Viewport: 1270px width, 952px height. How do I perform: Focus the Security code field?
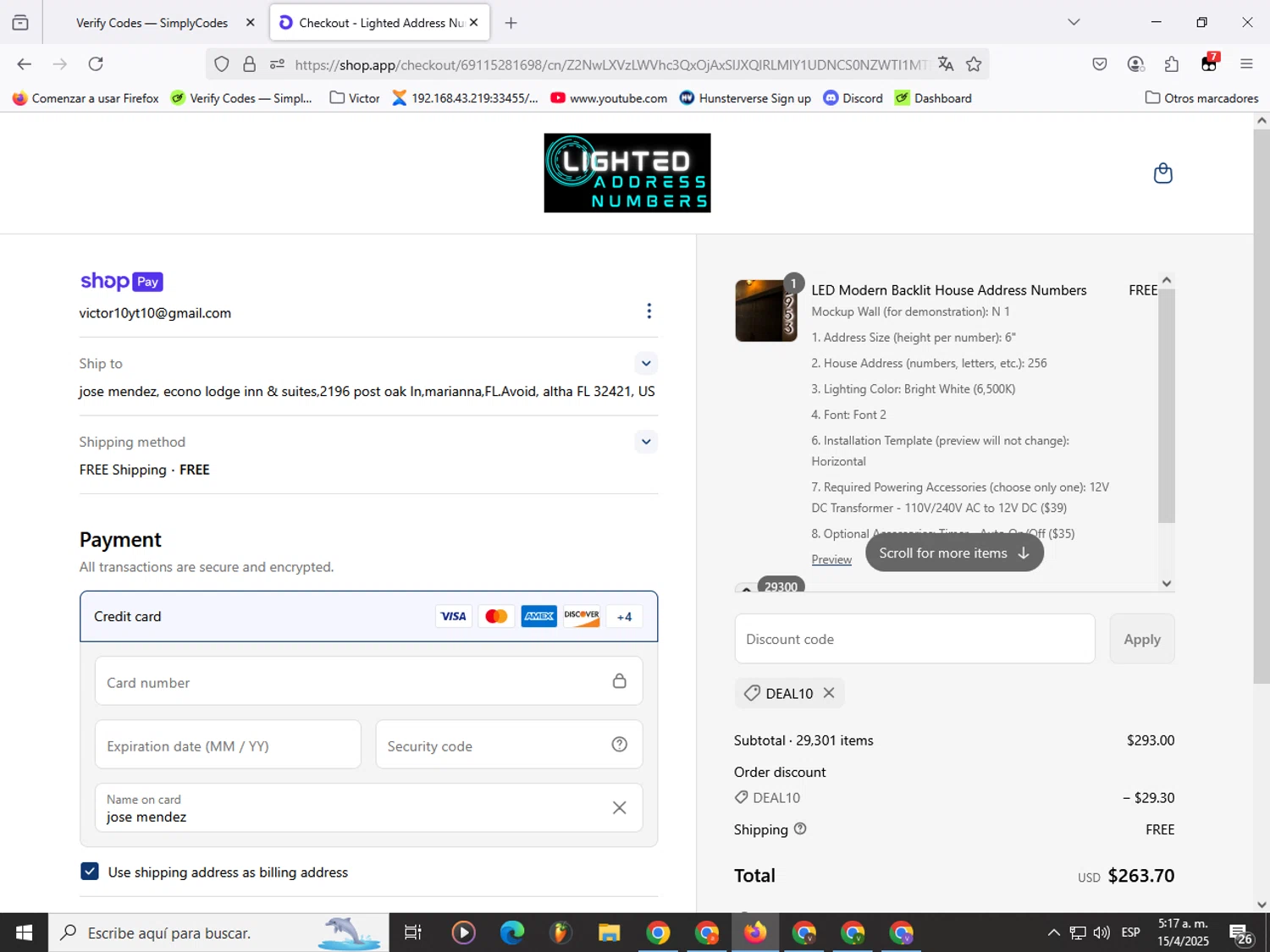point(509,746)
